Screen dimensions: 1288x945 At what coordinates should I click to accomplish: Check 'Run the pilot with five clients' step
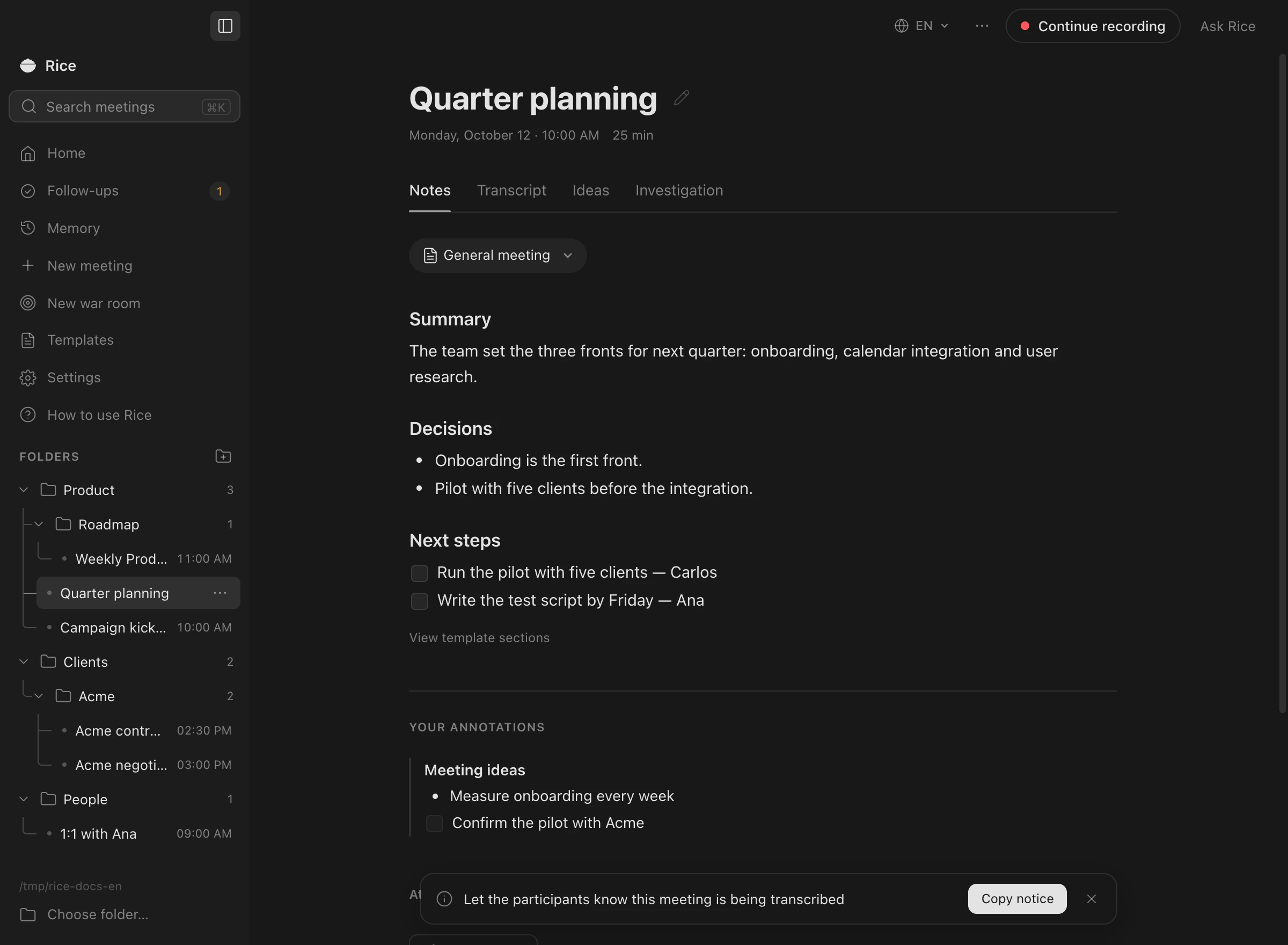(420, 572)
